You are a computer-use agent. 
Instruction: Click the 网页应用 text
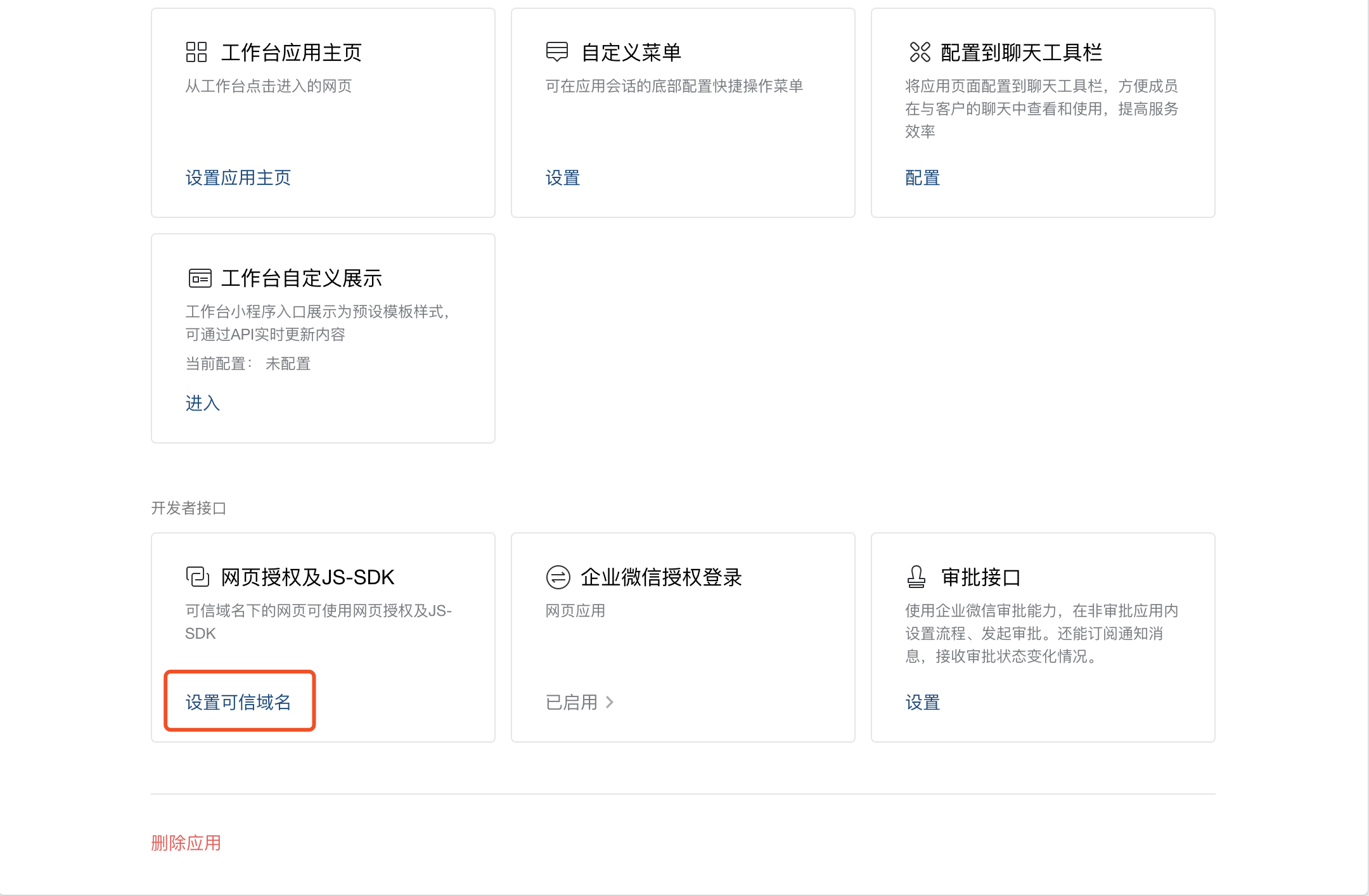pyautogui.click(x=575, y=610)
